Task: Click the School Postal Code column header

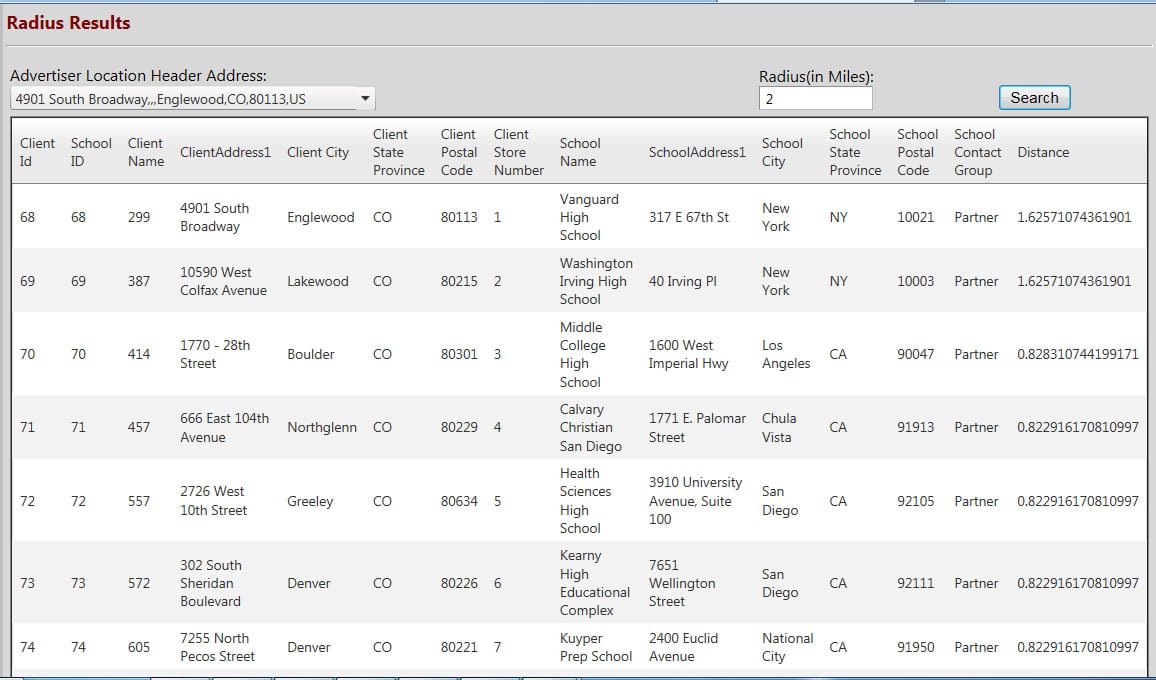Action: 917,152
